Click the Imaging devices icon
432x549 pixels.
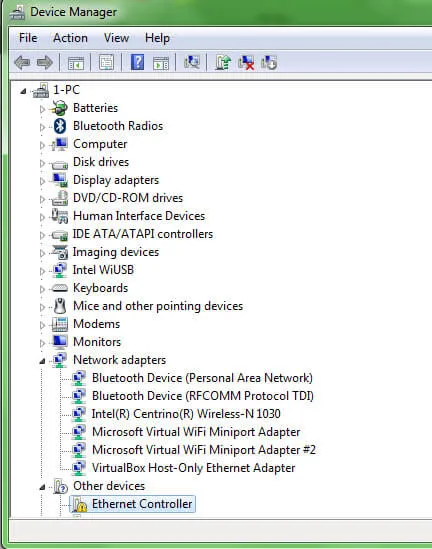(x=60, y=252)
